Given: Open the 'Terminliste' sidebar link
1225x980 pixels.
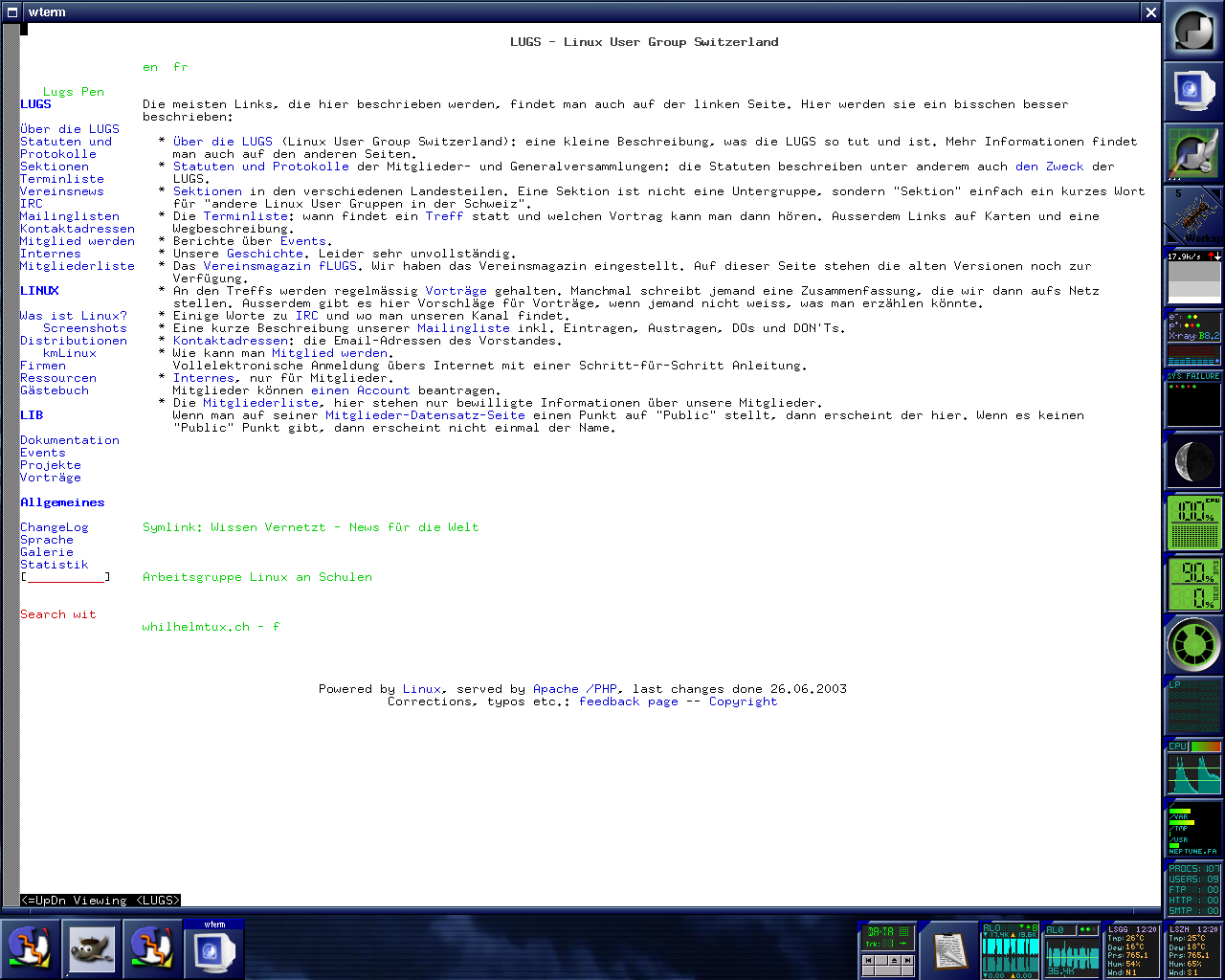Looking at the screenshot, I should (x=62, y=179).
